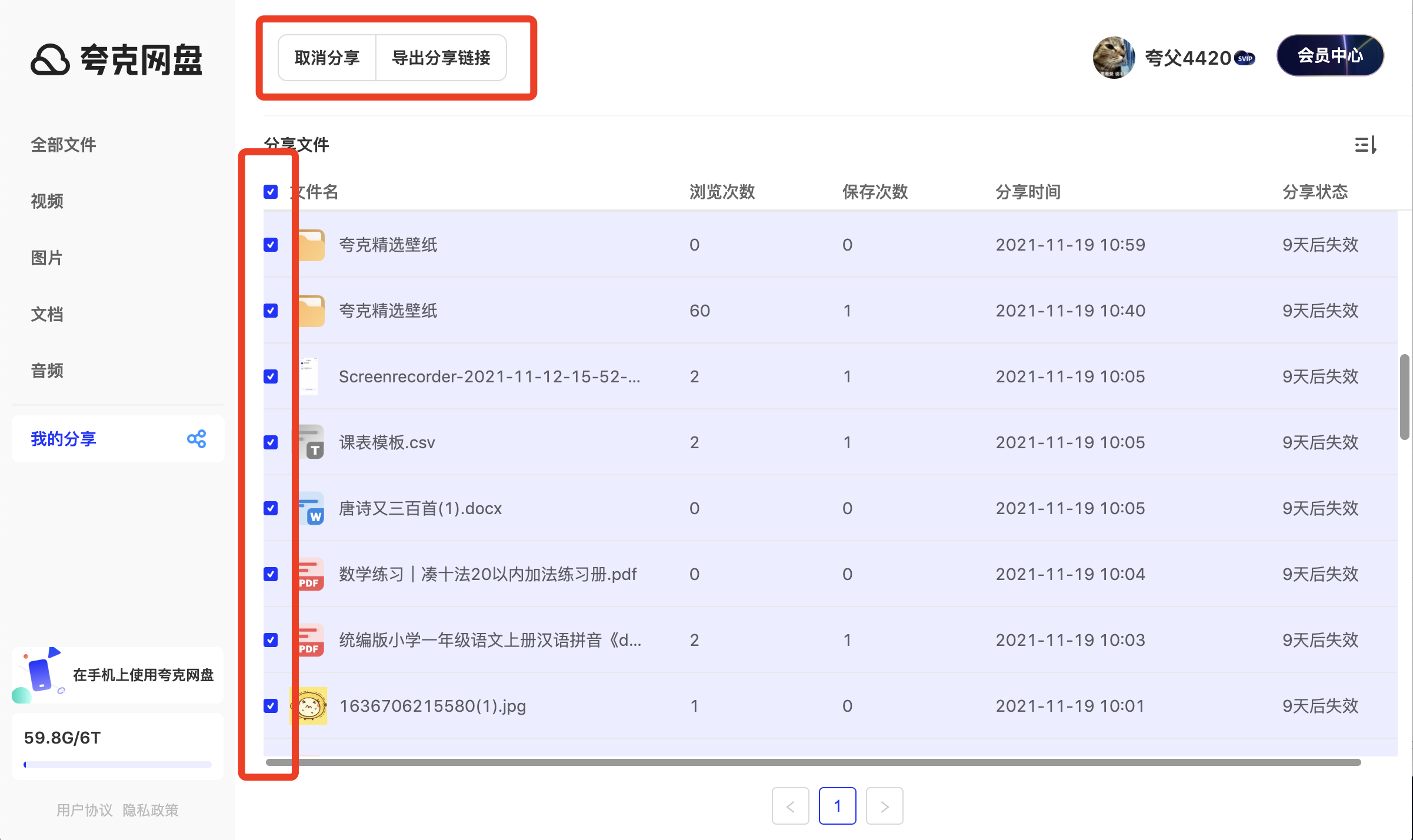
Task: Click the 取消分享 button
Action: point(326,57)
